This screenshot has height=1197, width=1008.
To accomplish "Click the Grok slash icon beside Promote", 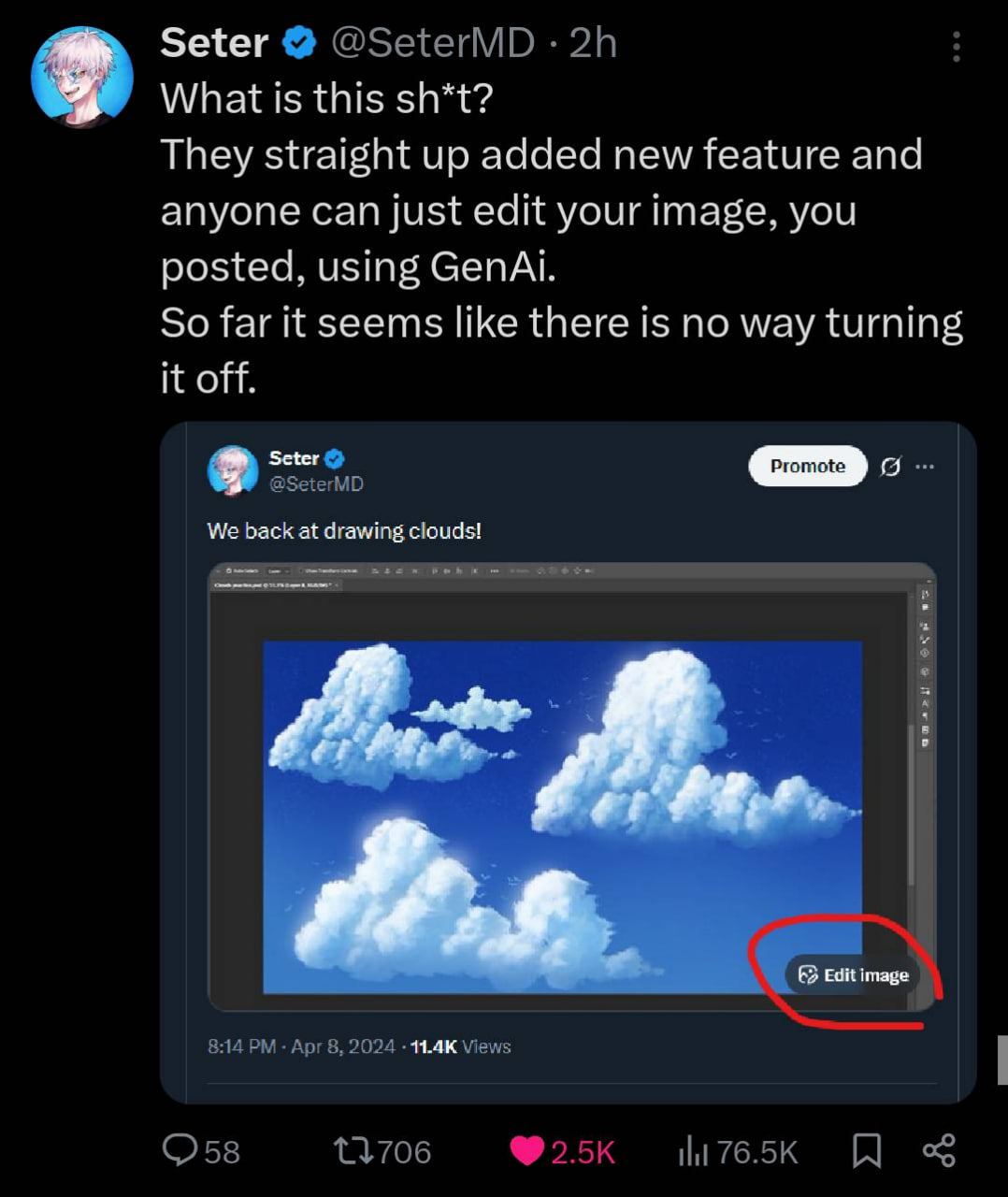I will coord(891,466).
